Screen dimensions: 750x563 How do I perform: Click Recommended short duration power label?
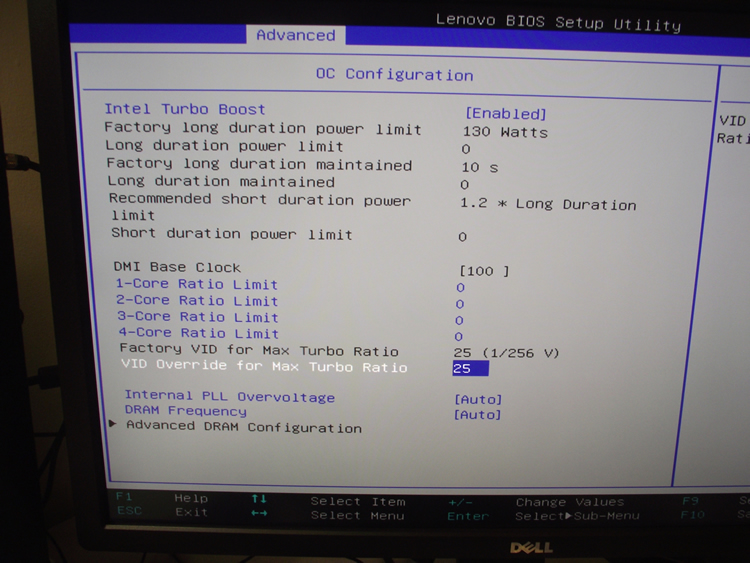[260, 199]
